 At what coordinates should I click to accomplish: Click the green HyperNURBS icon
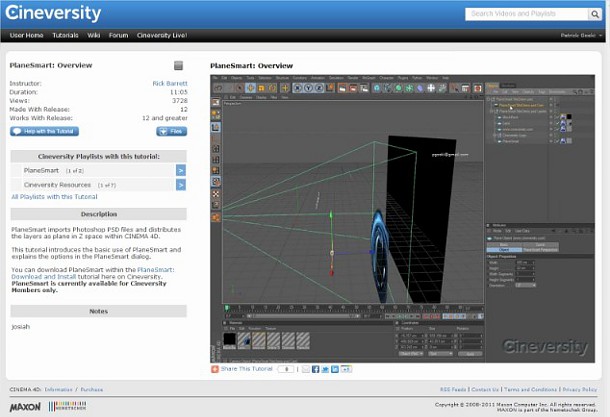click(398, 88)
